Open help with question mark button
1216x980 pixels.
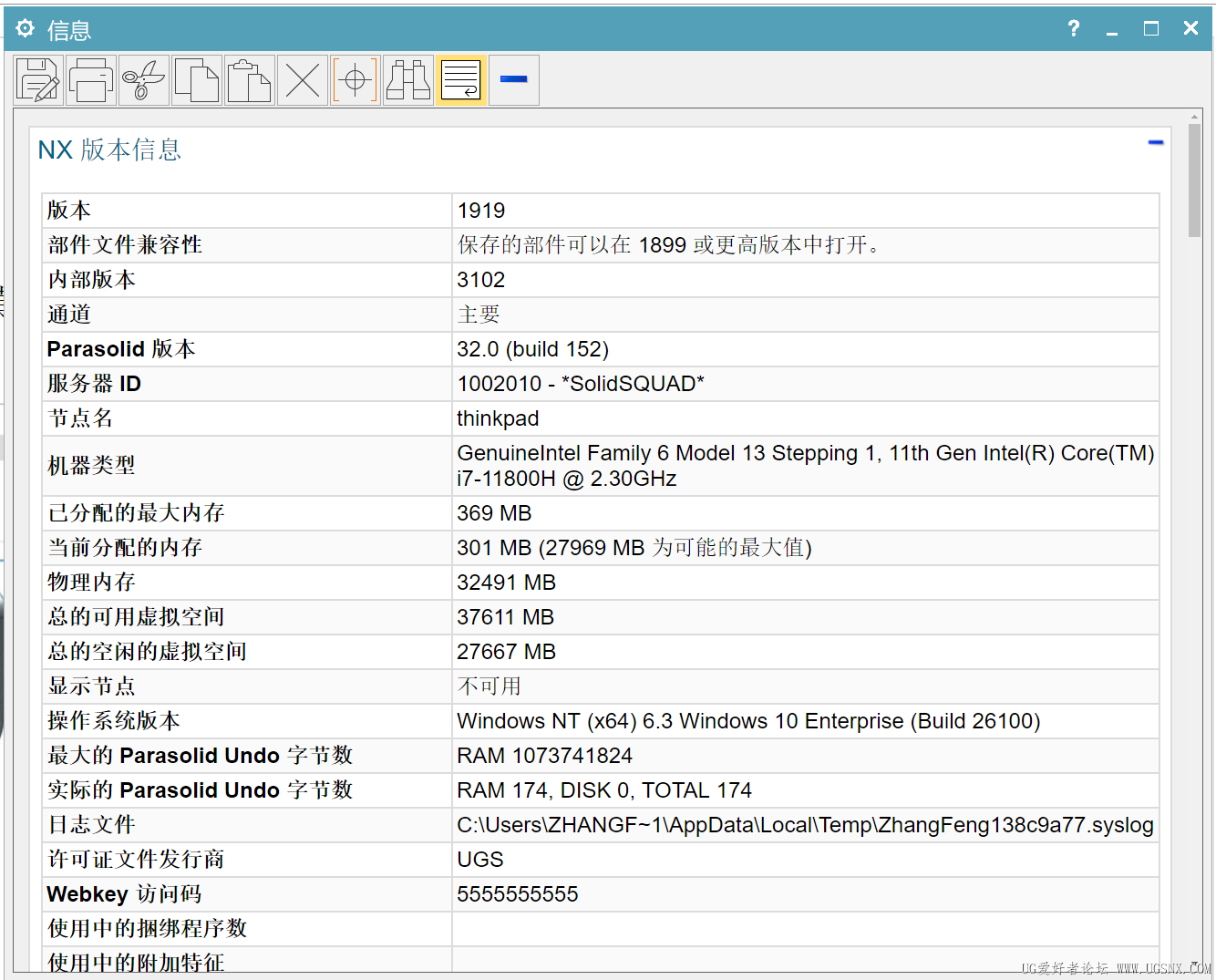1074,28
